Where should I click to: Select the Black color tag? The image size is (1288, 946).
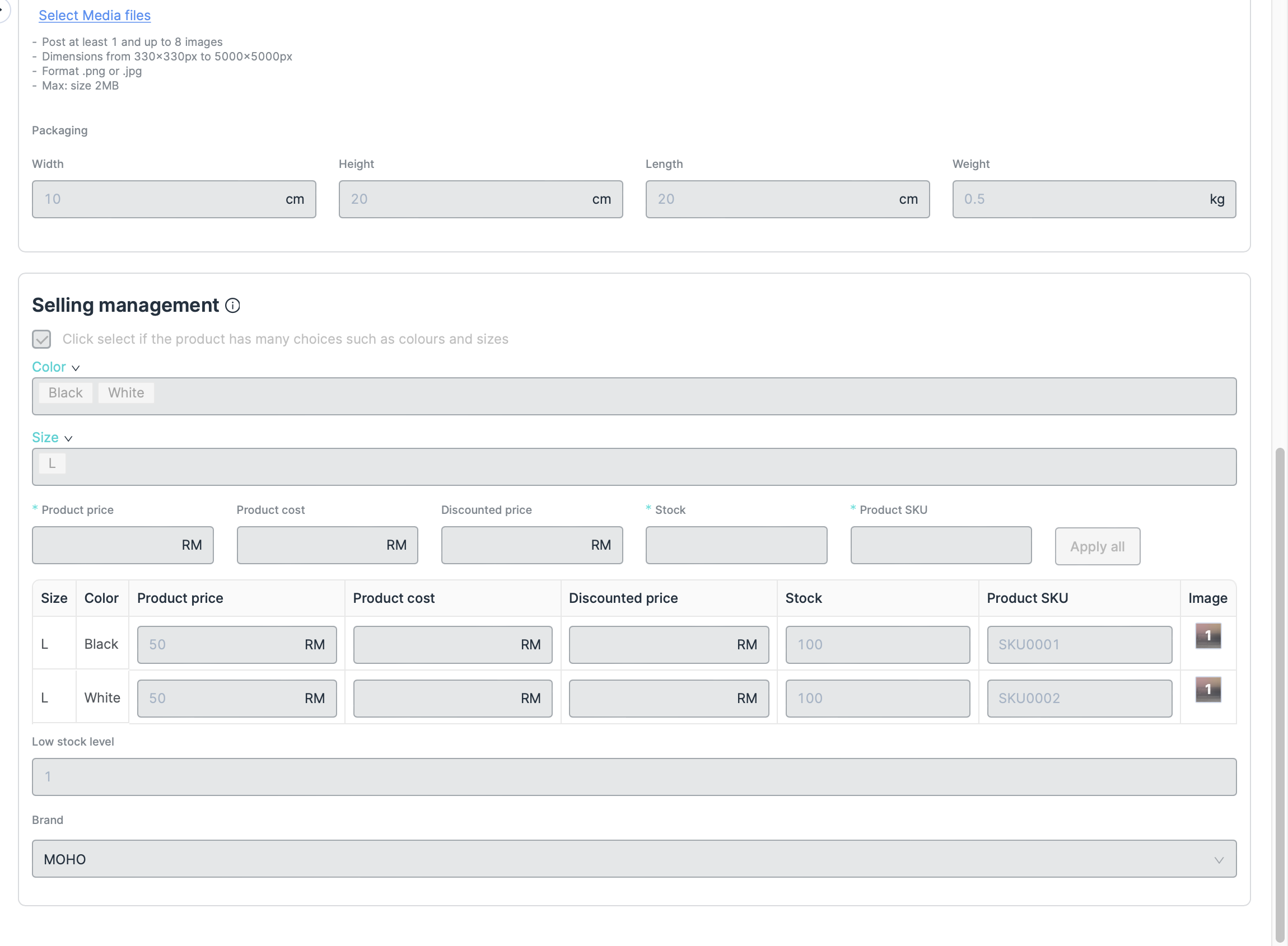click(66, 393)
